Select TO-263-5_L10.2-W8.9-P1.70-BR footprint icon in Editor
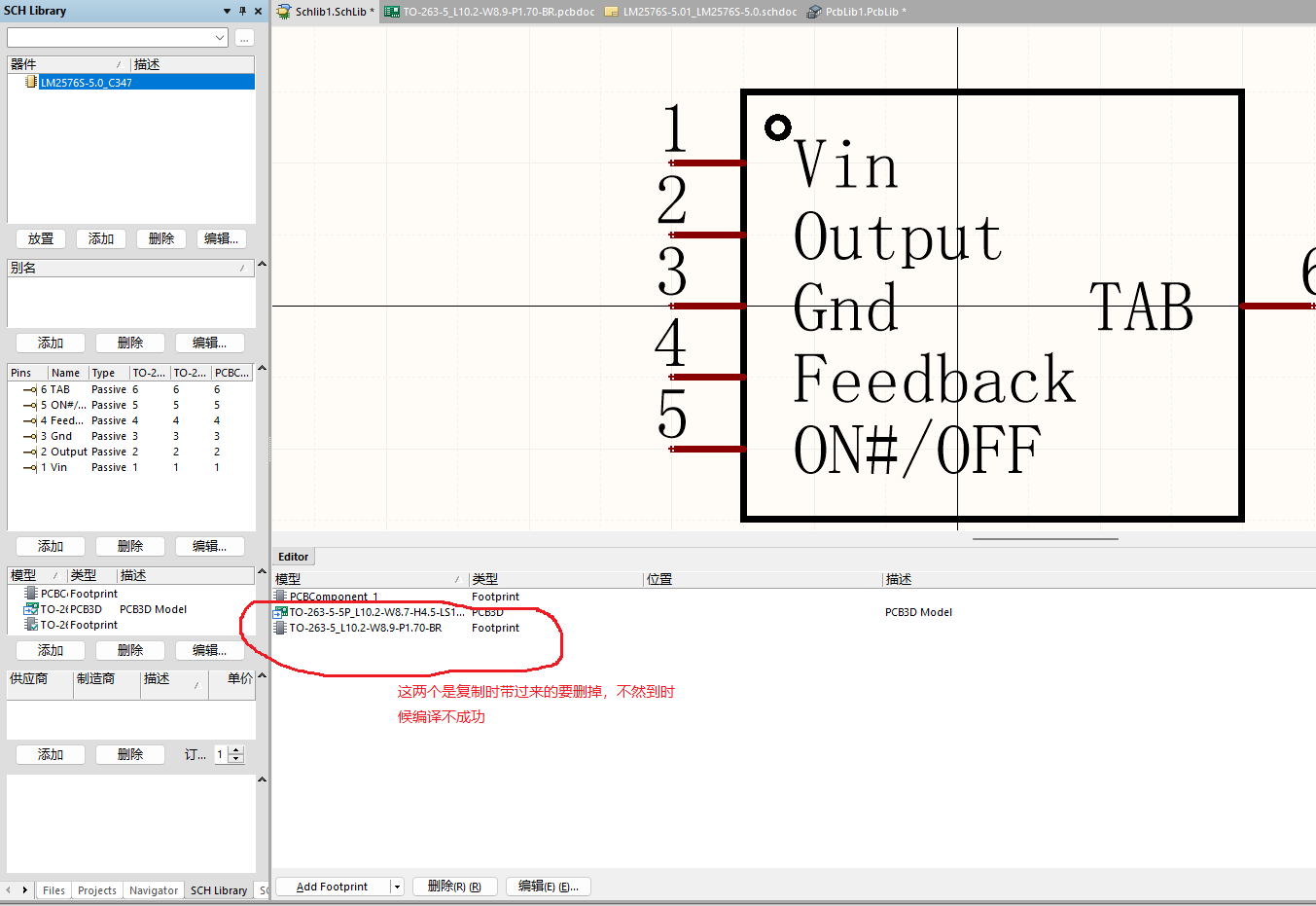This screenshot has height=906, width=1316. 280,628
